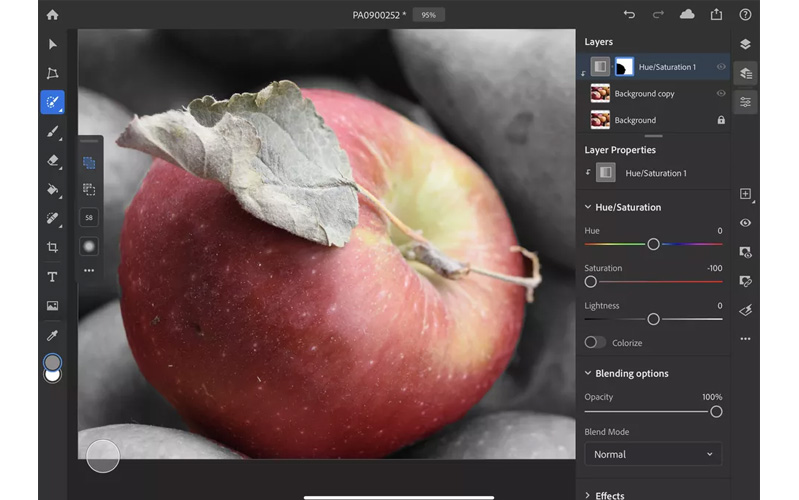Choose the Eraser tool

click(x=53, y=160)
